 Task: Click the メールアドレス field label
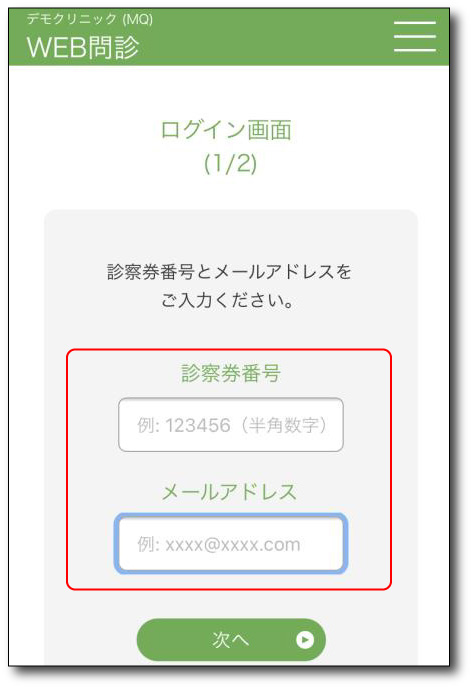pos(229,492)
